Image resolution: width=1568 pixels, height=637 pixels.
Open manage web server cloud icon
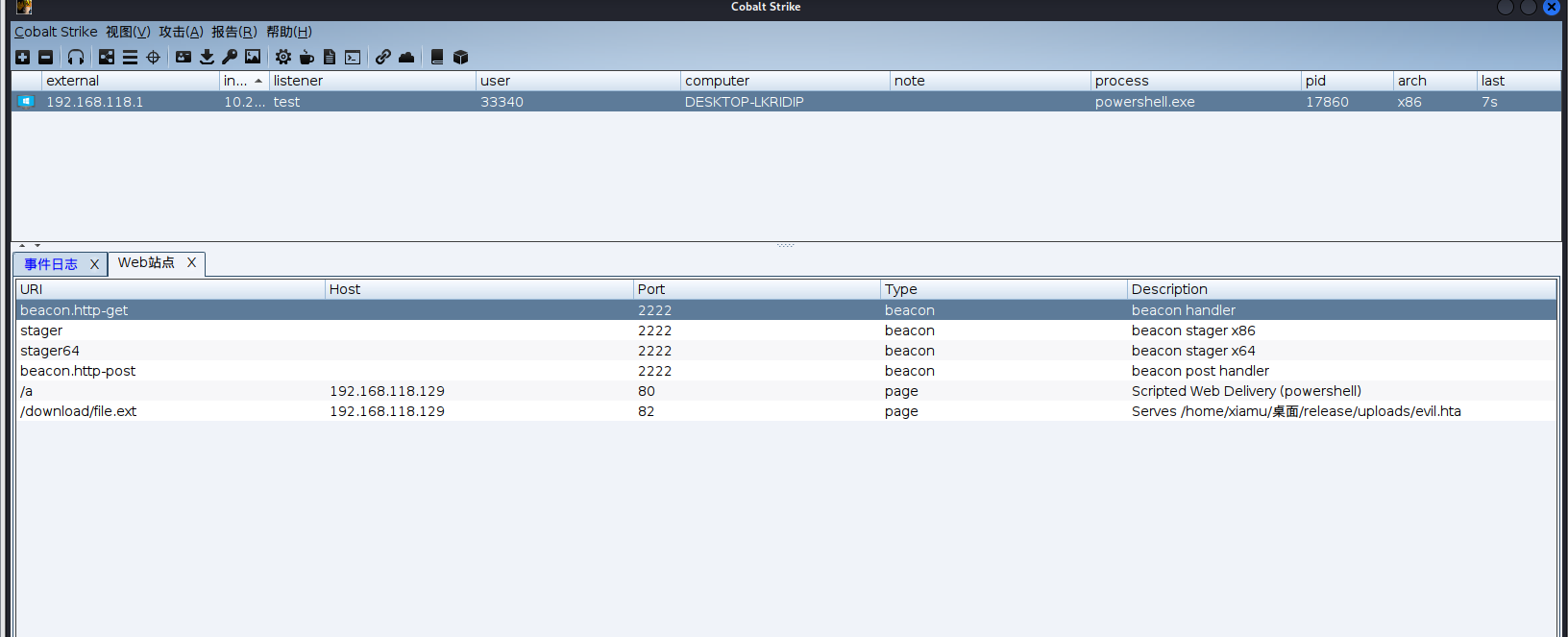pyautogui.click(x=406, y=58)
